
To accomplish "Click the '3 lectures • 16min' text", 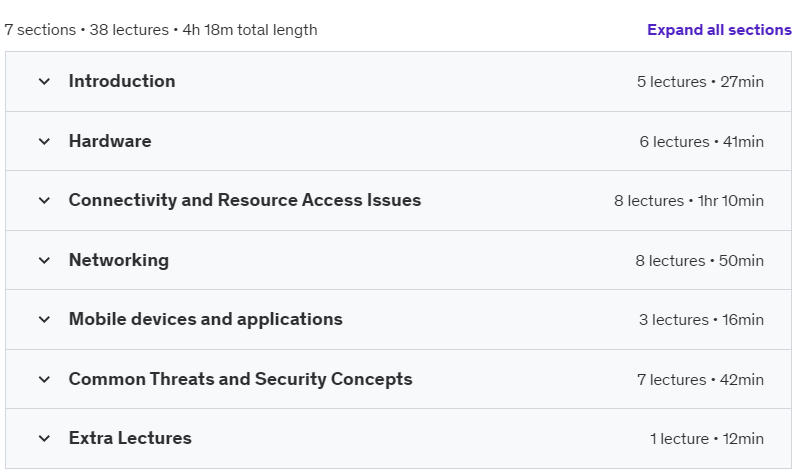I will point(701,320).
